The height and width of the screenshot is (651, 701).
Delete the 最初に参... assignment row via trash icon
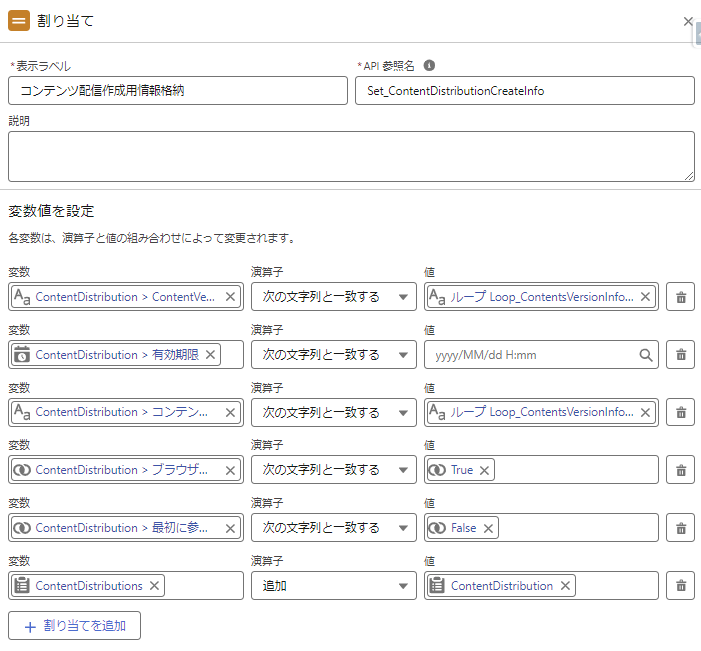point(680,528)
